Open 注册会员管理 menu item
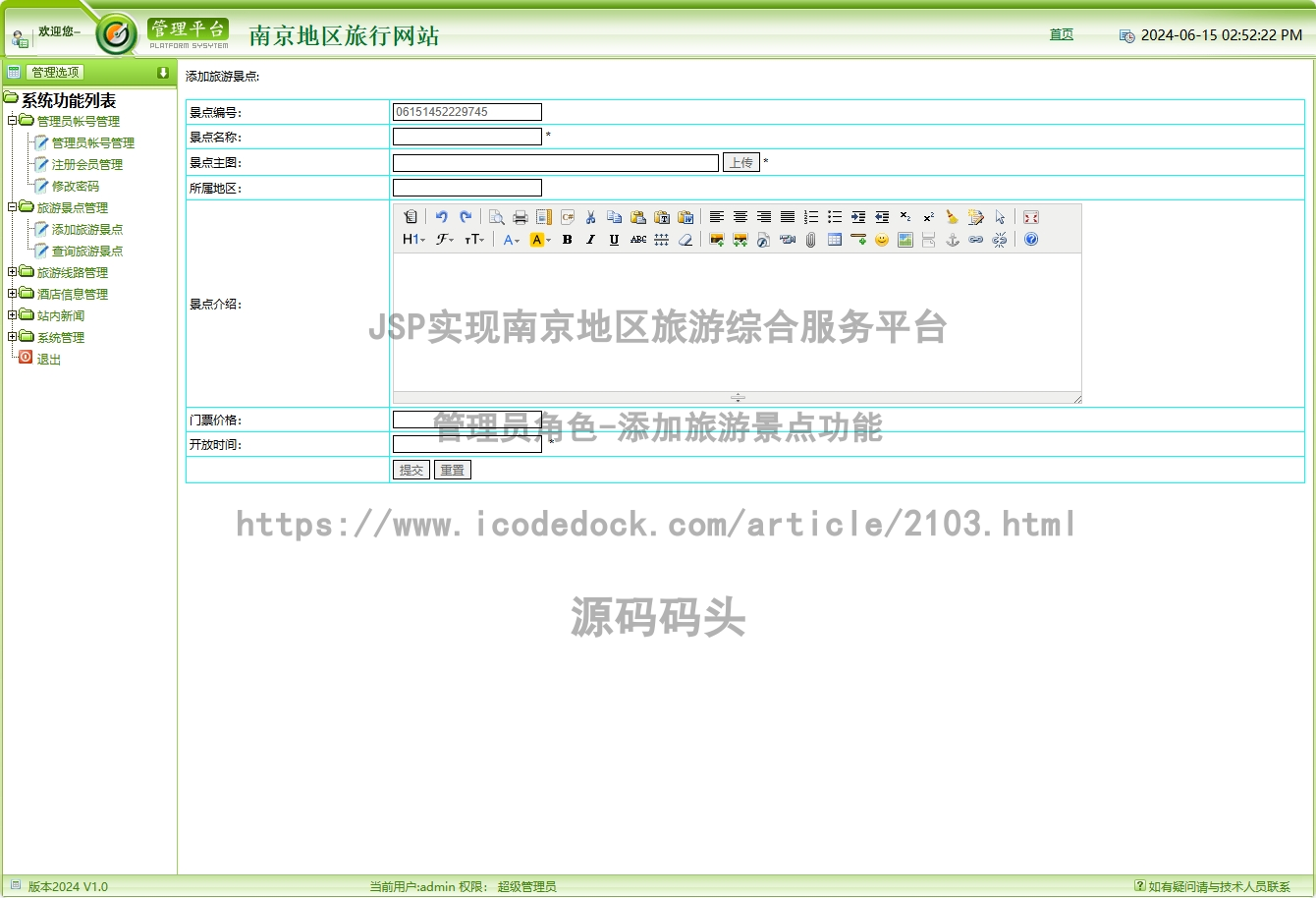This screenshot has height=898, width=1316. [87, 165]
